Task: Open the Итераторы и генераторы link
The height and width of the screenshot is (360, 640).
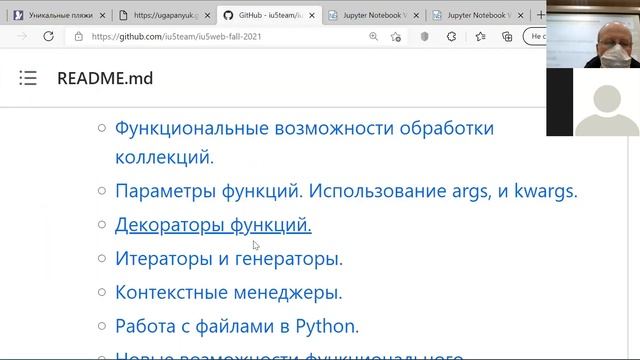Action: [x=229, y=258]
